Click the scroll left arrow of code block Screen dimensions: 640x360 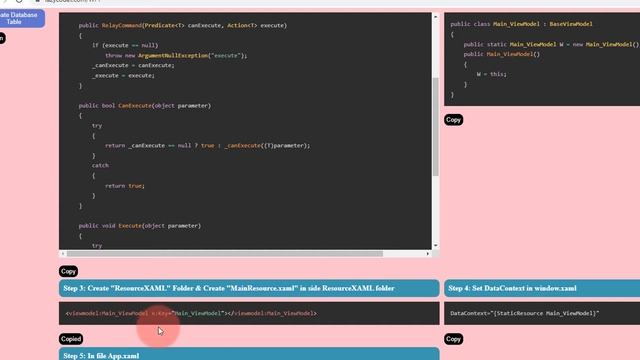pyautogui.click(x=62, y=253)
